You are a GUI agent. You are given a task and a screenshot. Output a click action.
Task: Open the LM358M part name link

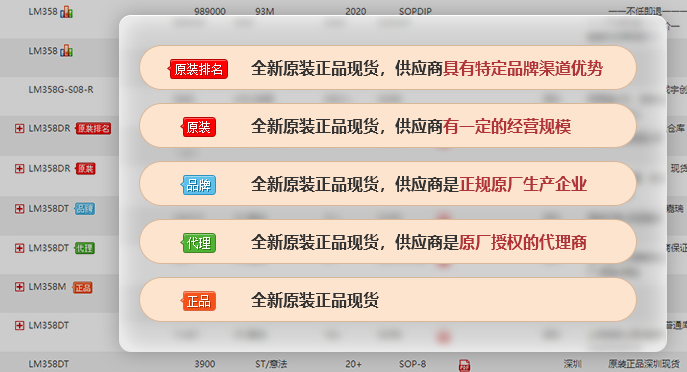pyautogui.click(x=47, y=287)
